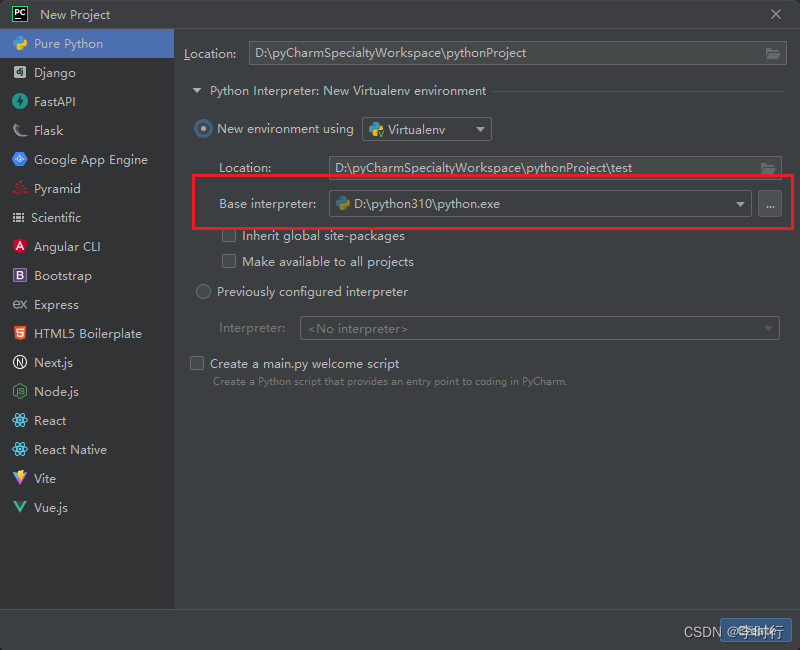The height and width of the screenshot is (650, 800).
Task: Click the FastAPI lightning icon
Action: tap(20, 102)
